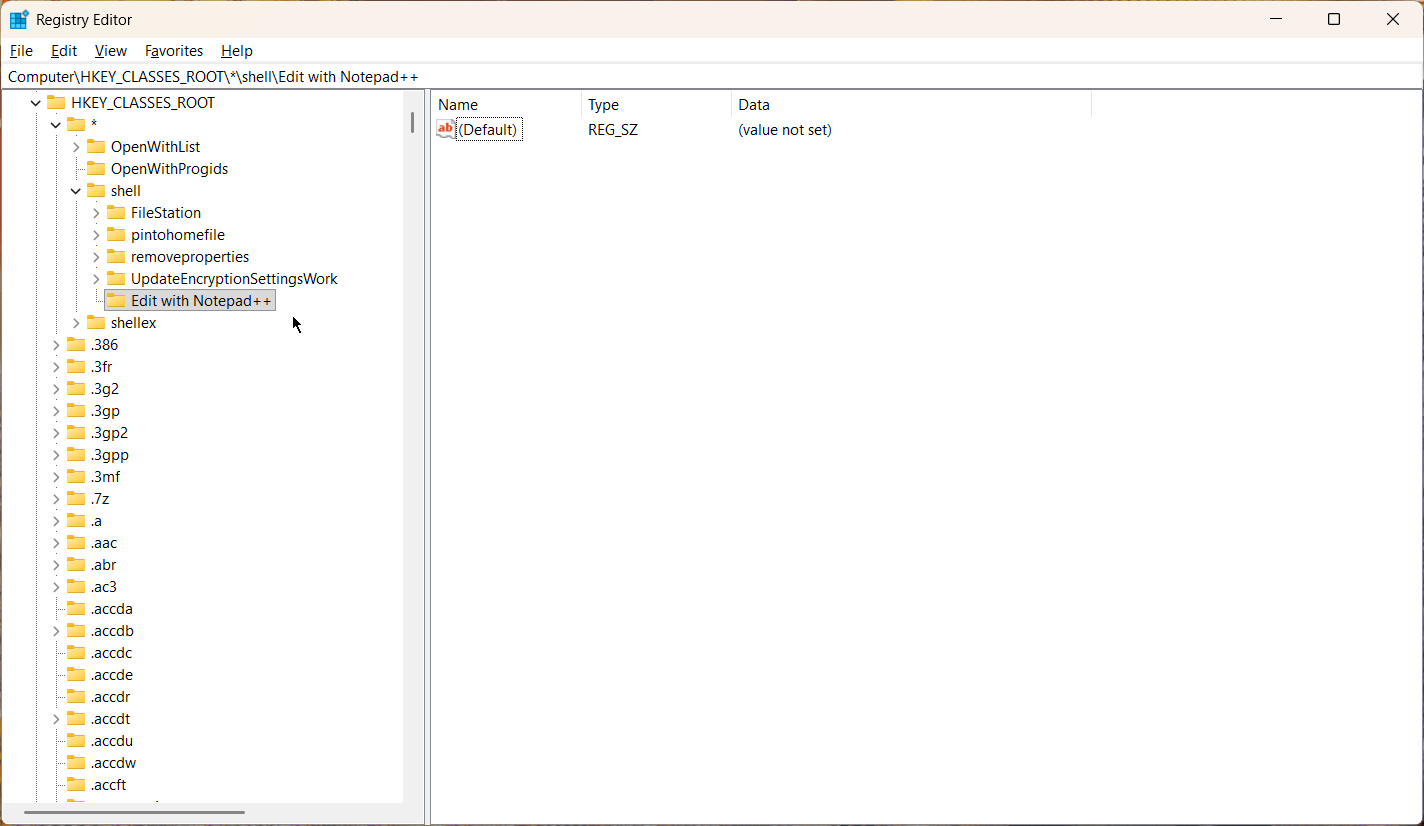This screenshot has height=826, width=1424.
Task: Click the tree vertical scrollbar thumb
Action: pos(412,122)
